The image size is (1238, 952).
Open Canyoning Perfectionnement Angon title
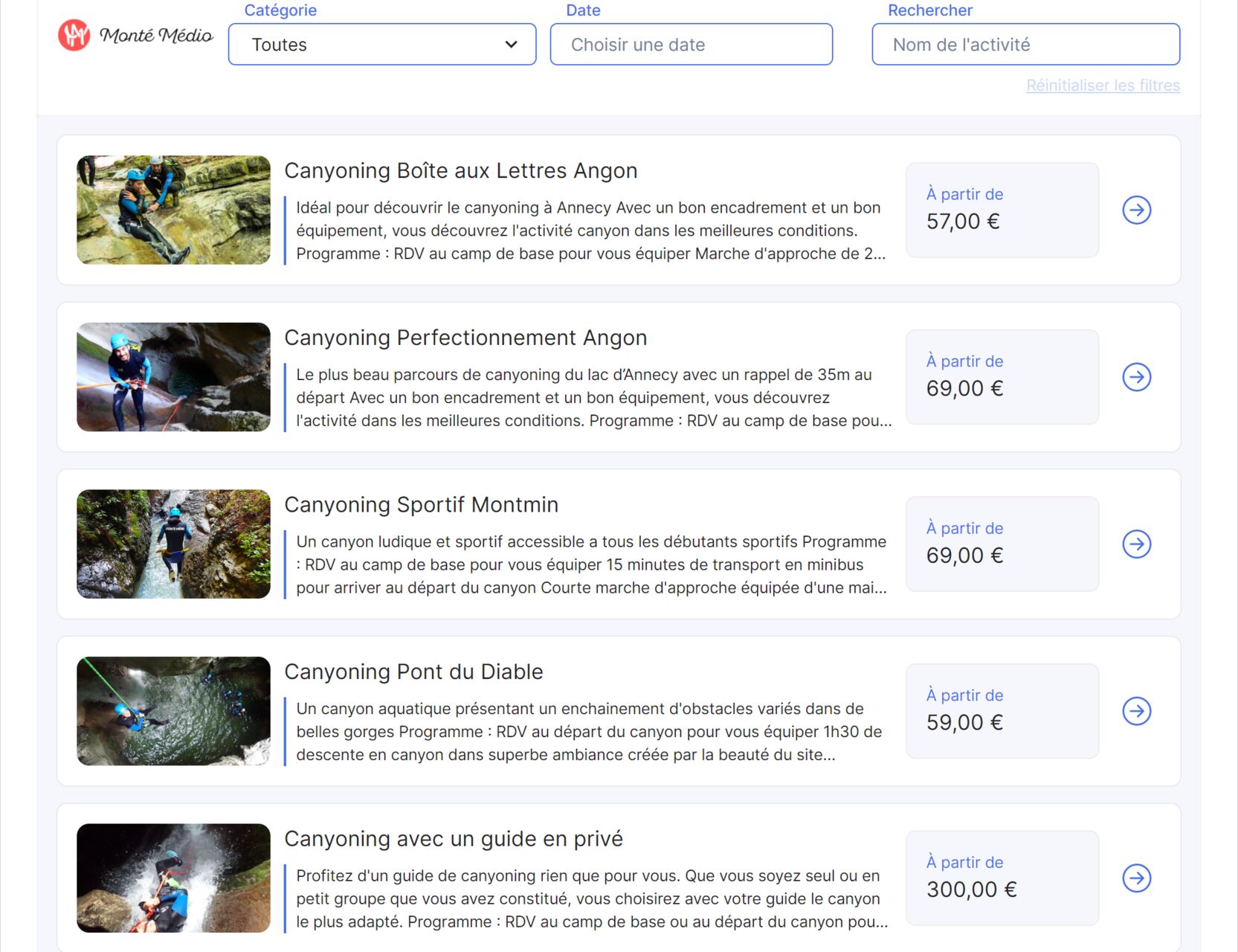[465, 338]
